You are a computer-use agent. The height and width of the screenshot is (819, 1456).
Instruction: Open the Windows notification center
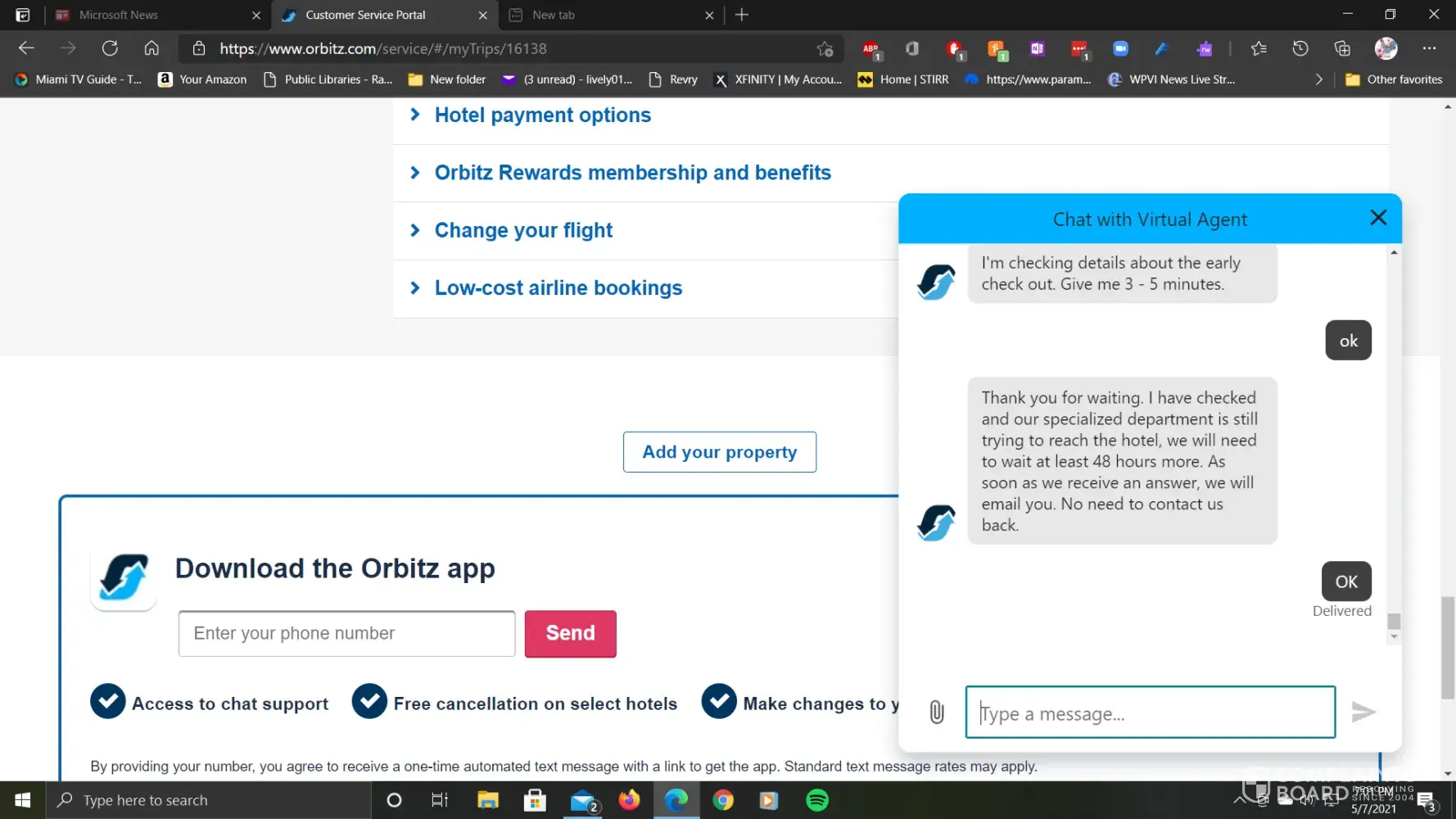1427,800
